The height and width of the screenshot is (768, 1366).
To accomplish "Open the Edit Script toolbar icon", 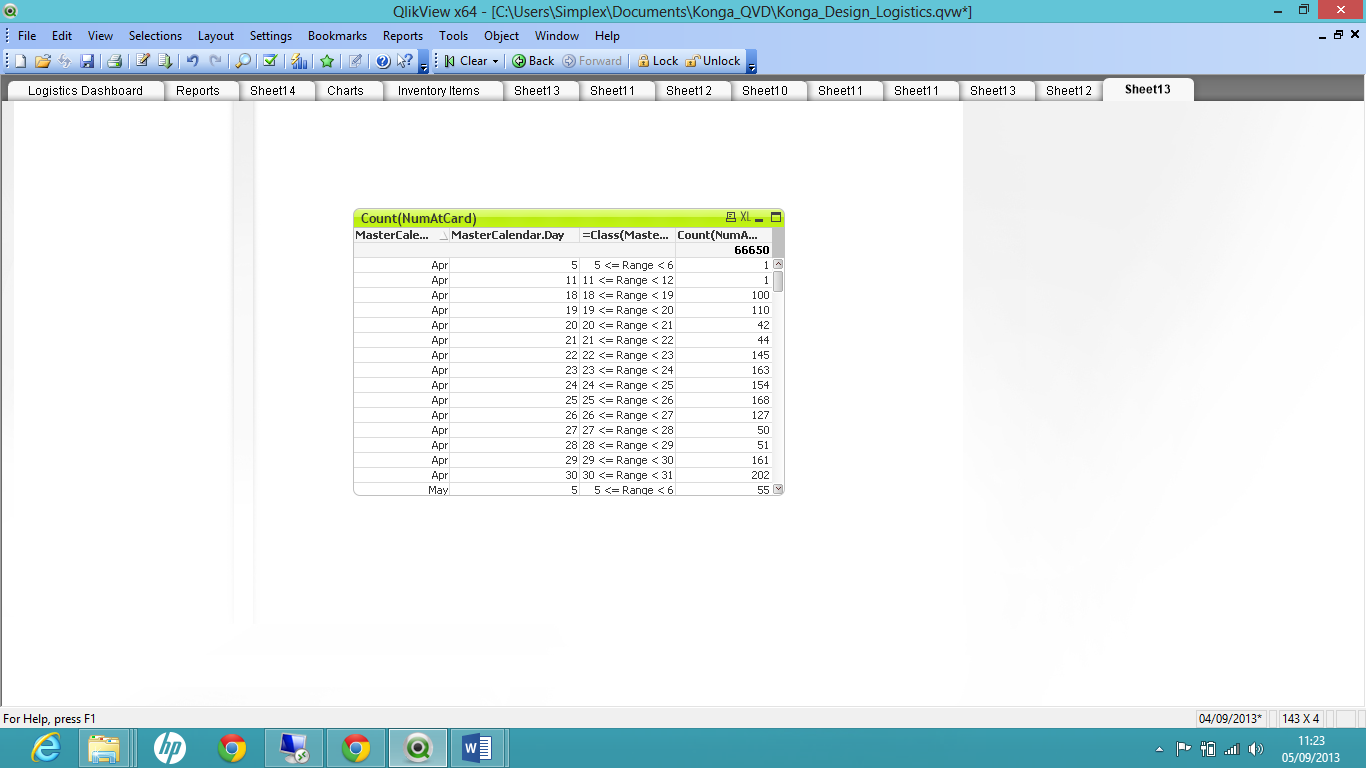I will (143, 61).
